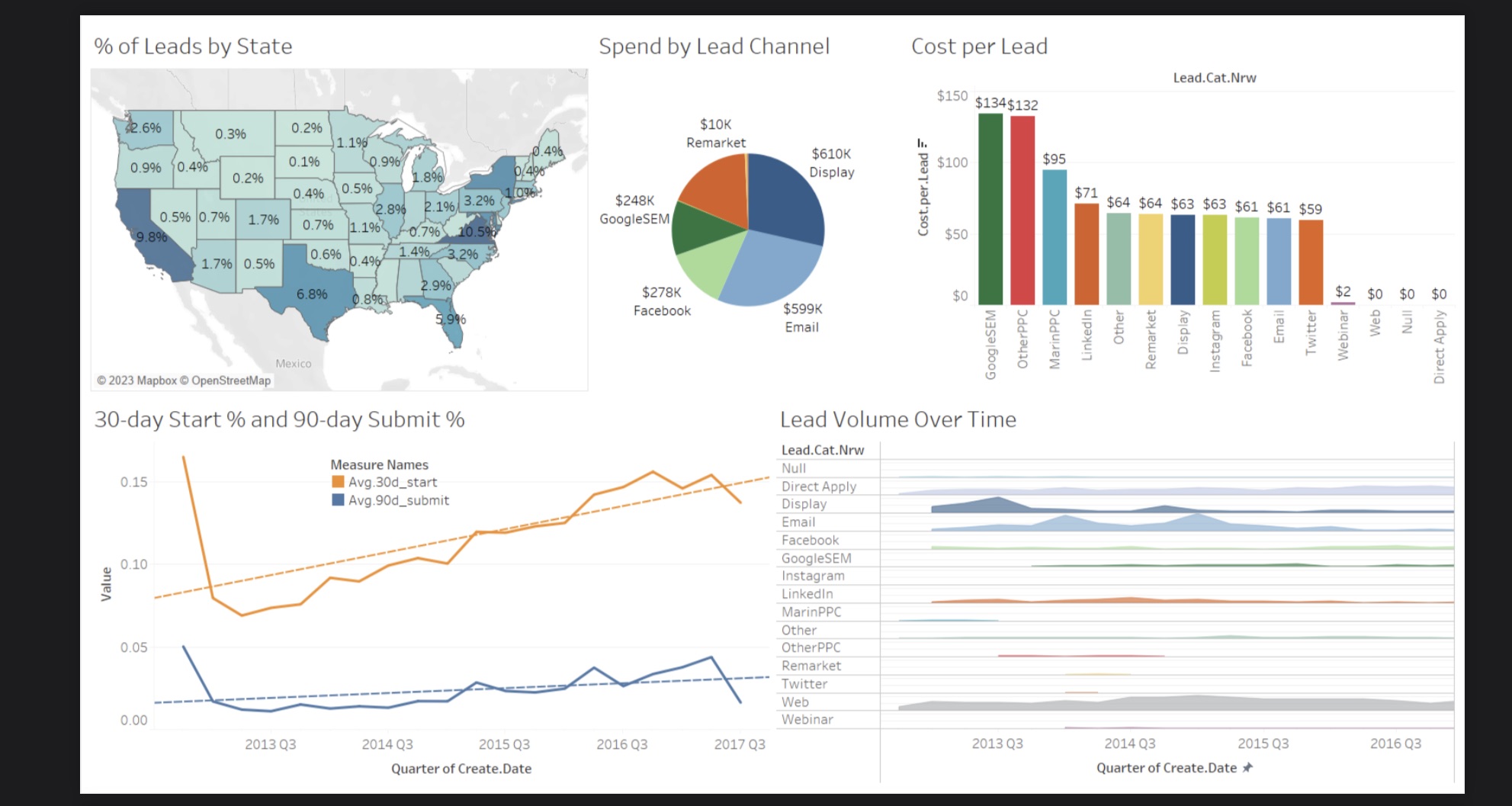
Task: Select Montana on the map showing 0.3%
Action: point(230,134)
